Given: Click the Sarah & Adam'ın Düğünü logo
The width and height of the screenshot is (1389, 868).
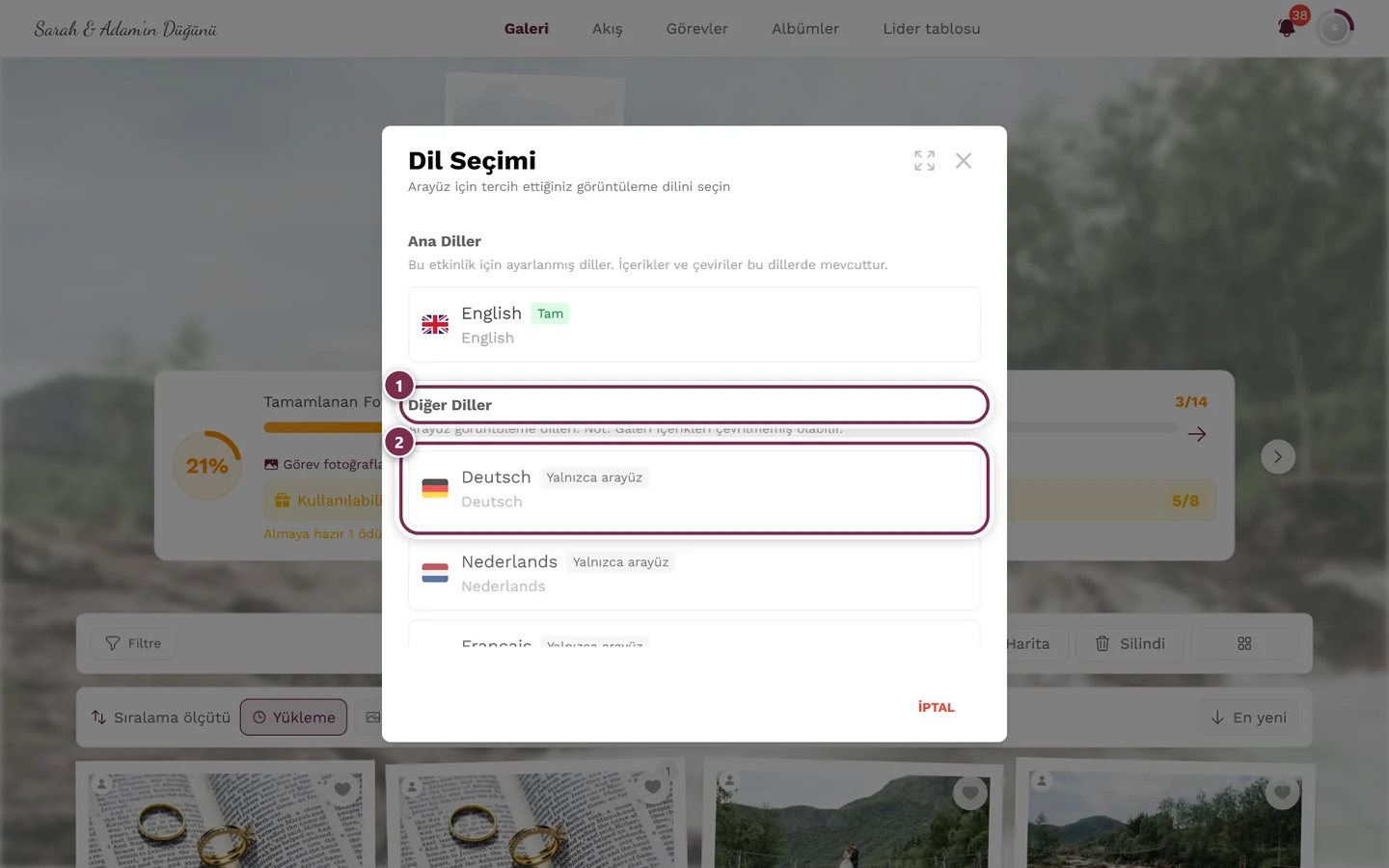Looking at the screenshot, I should click(x=125, y=29).
